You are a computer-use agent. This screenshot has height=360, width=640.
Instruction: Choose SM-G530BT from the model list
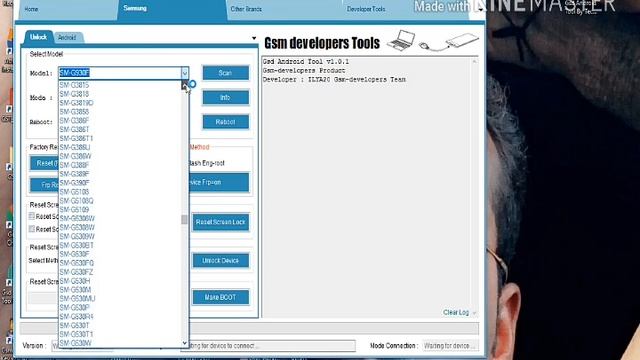point(120,245)
